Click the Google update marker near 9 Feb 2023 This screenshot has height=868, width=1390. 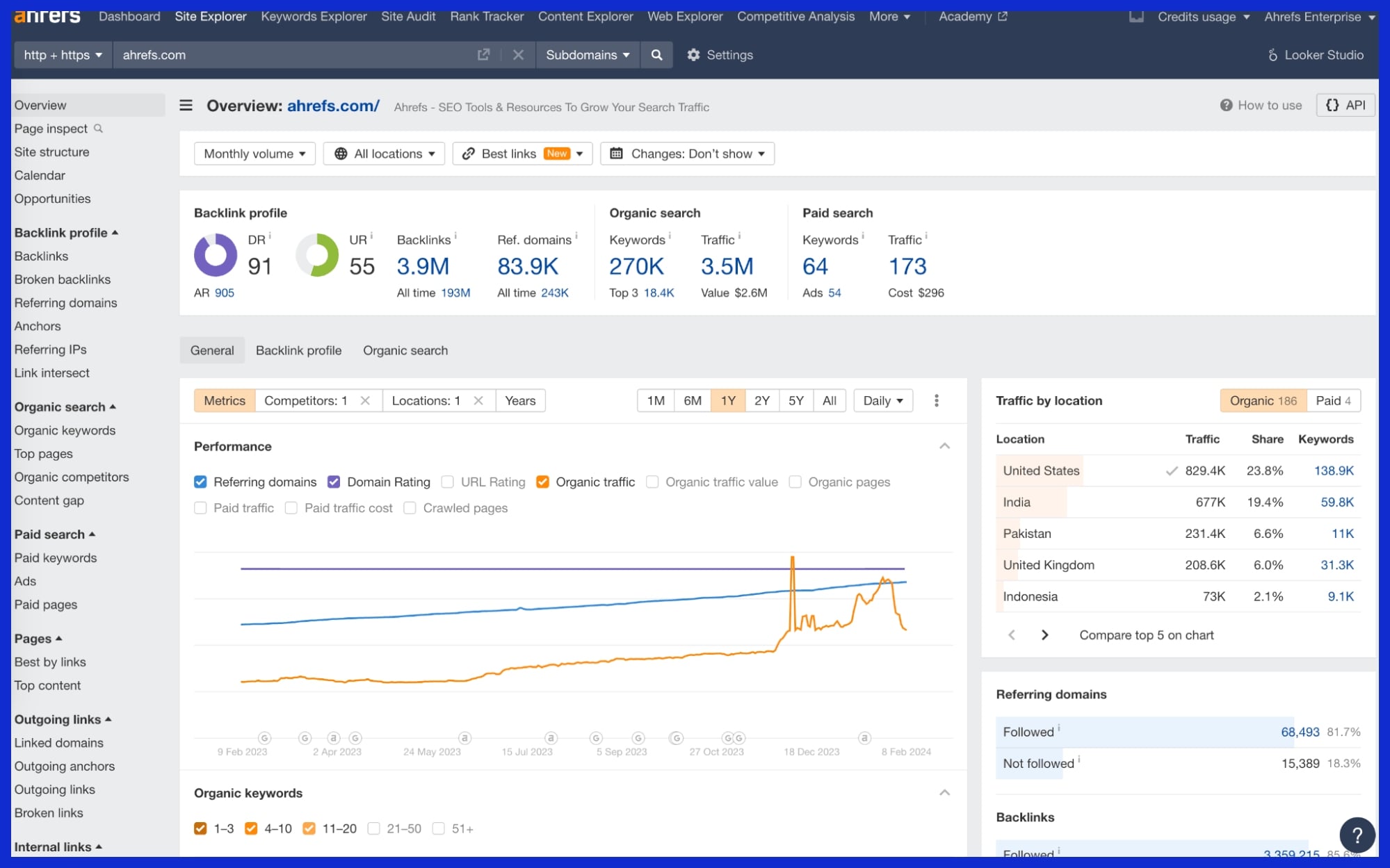[264, 737]
